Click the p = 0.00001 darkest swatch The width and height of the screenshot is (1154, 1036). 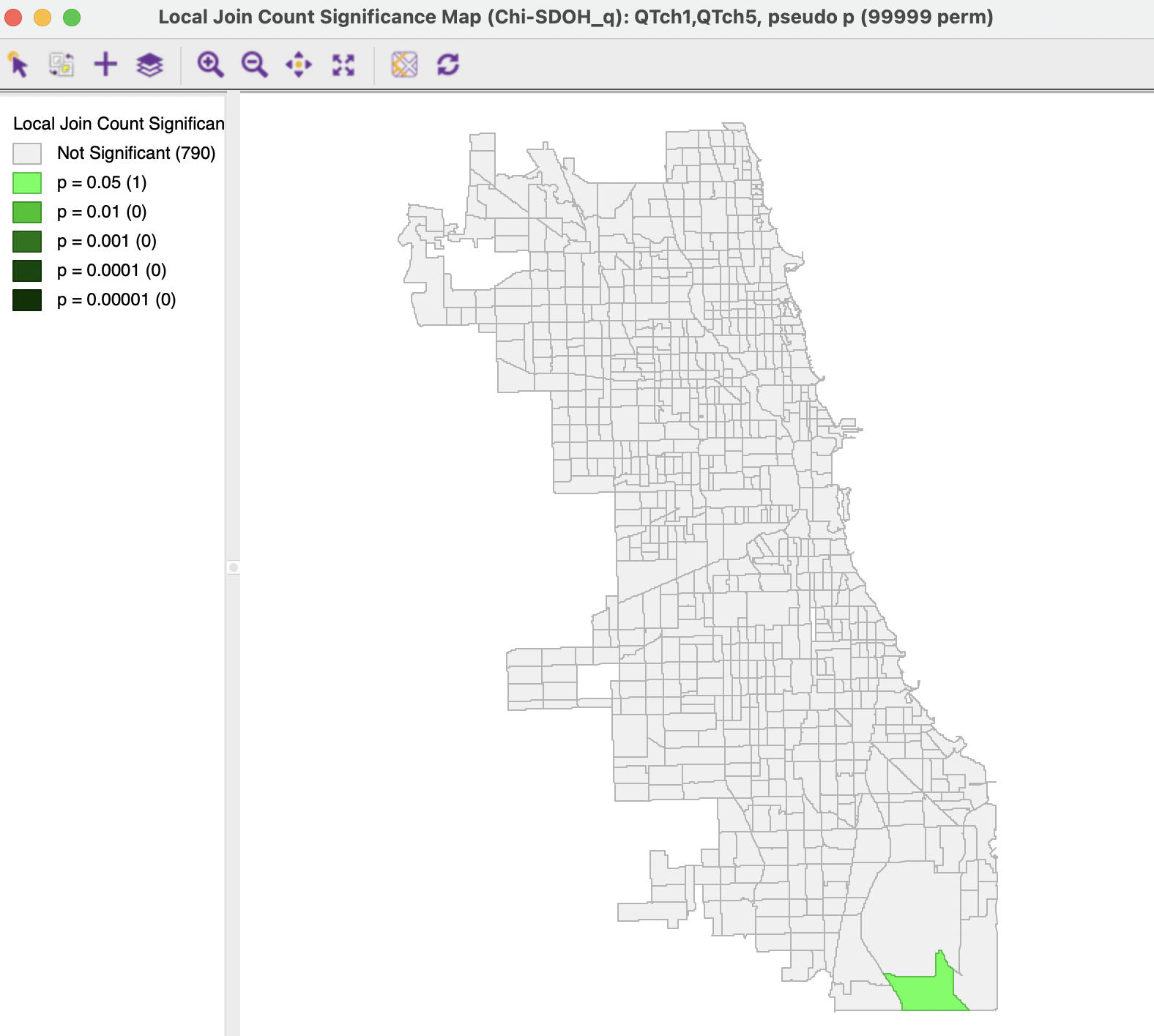click(27, 299)
